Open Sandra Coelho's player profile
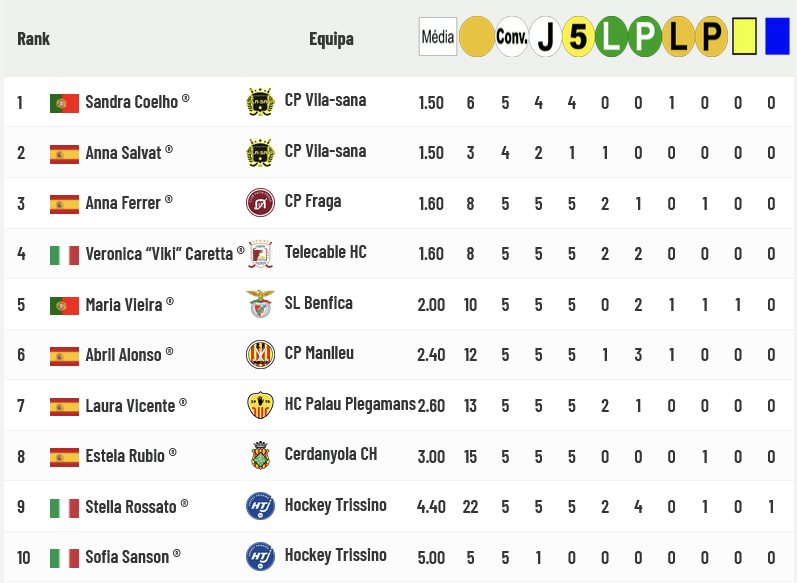Viewport: 797px width, 583px height. [x=131, y=102]
